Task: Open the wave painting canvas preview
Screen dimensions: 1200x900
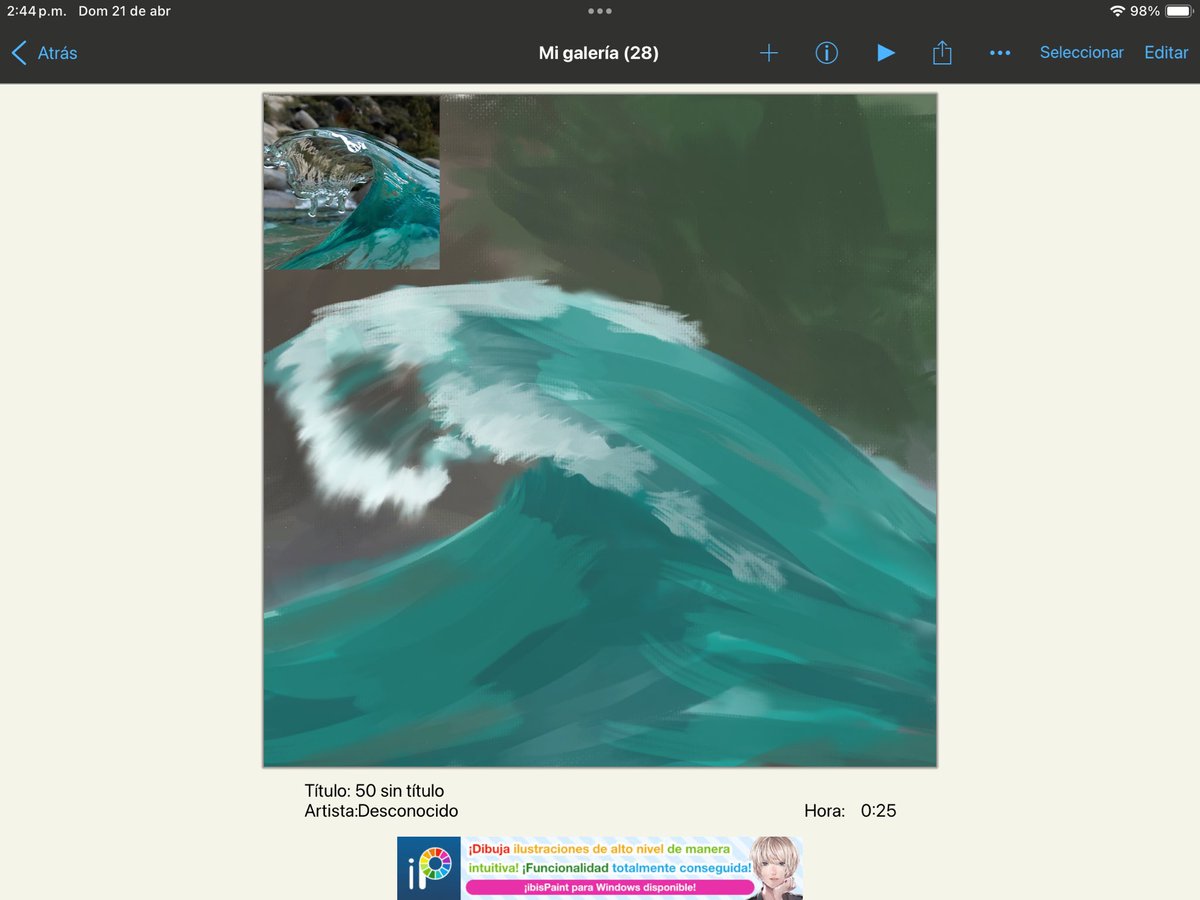Action: (600, 430)
